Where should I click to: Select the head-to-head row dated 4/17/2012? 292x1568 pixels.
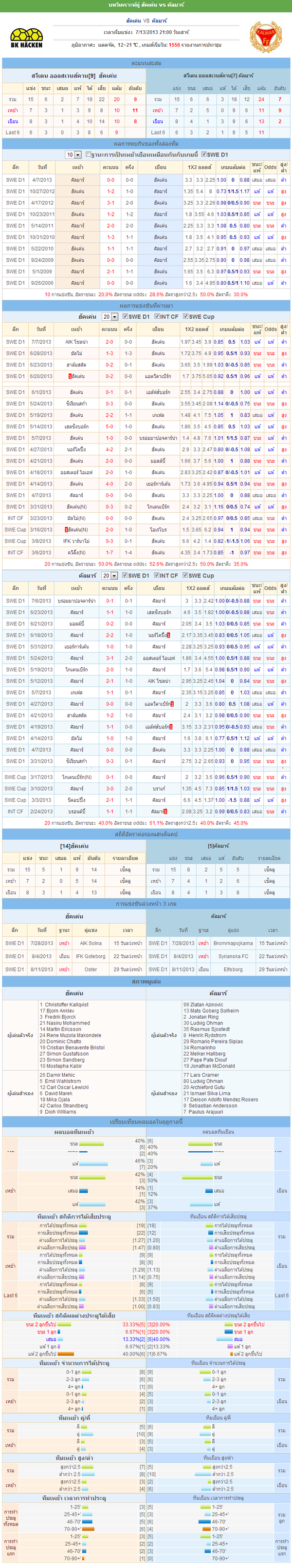[x=146, y=203]
